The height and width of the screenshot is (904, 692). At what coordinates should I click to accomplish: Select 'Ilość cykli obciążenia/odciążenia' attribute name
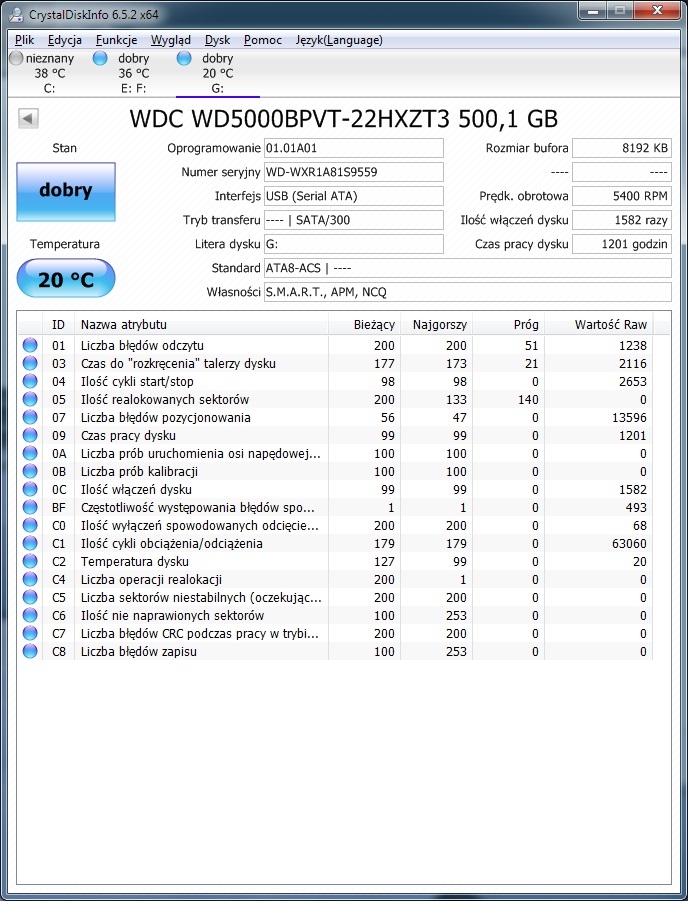[x=171, y=543]
